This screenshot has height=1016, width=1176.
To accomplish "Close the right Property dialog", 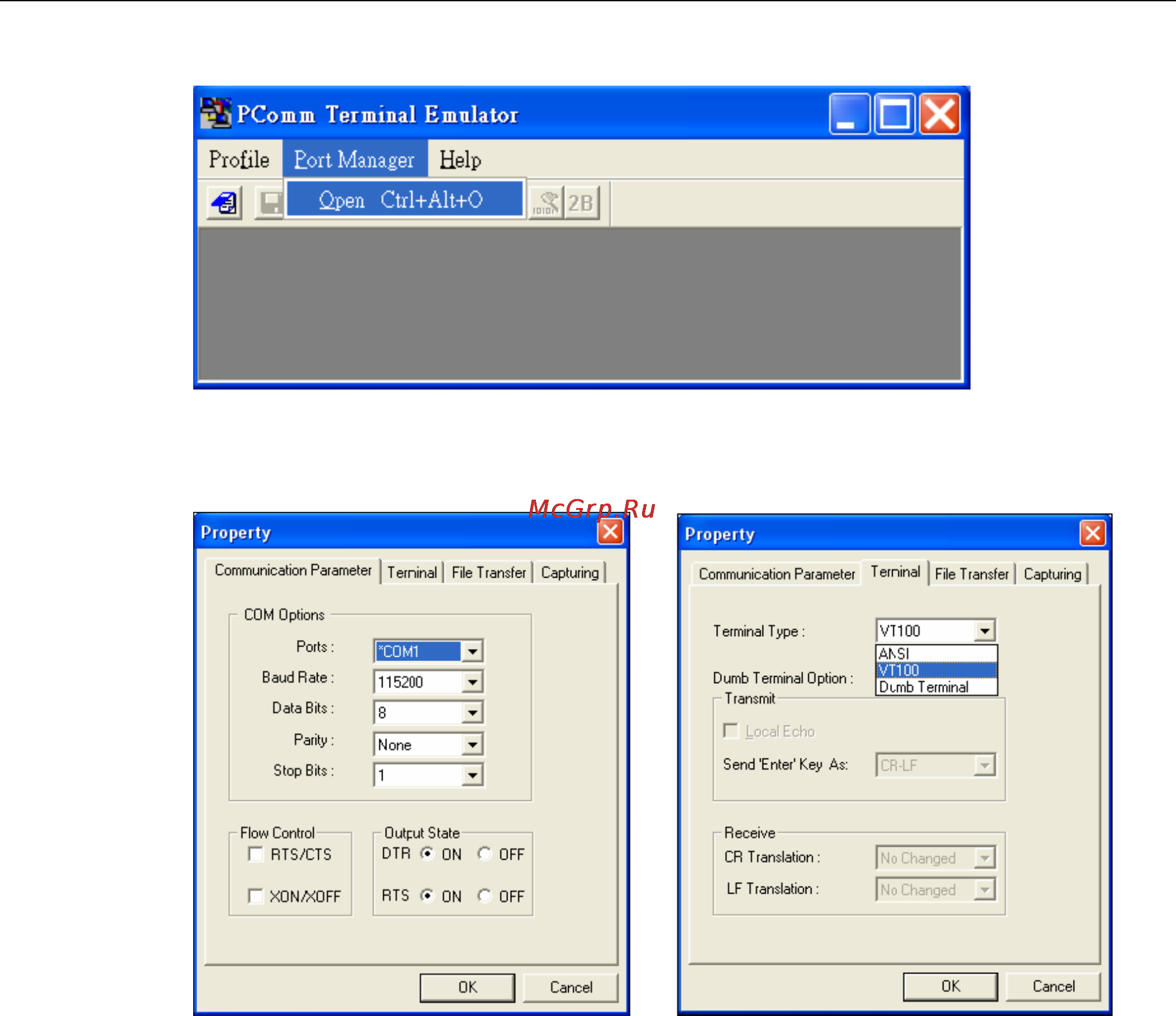I will (x=1093, y=533).
